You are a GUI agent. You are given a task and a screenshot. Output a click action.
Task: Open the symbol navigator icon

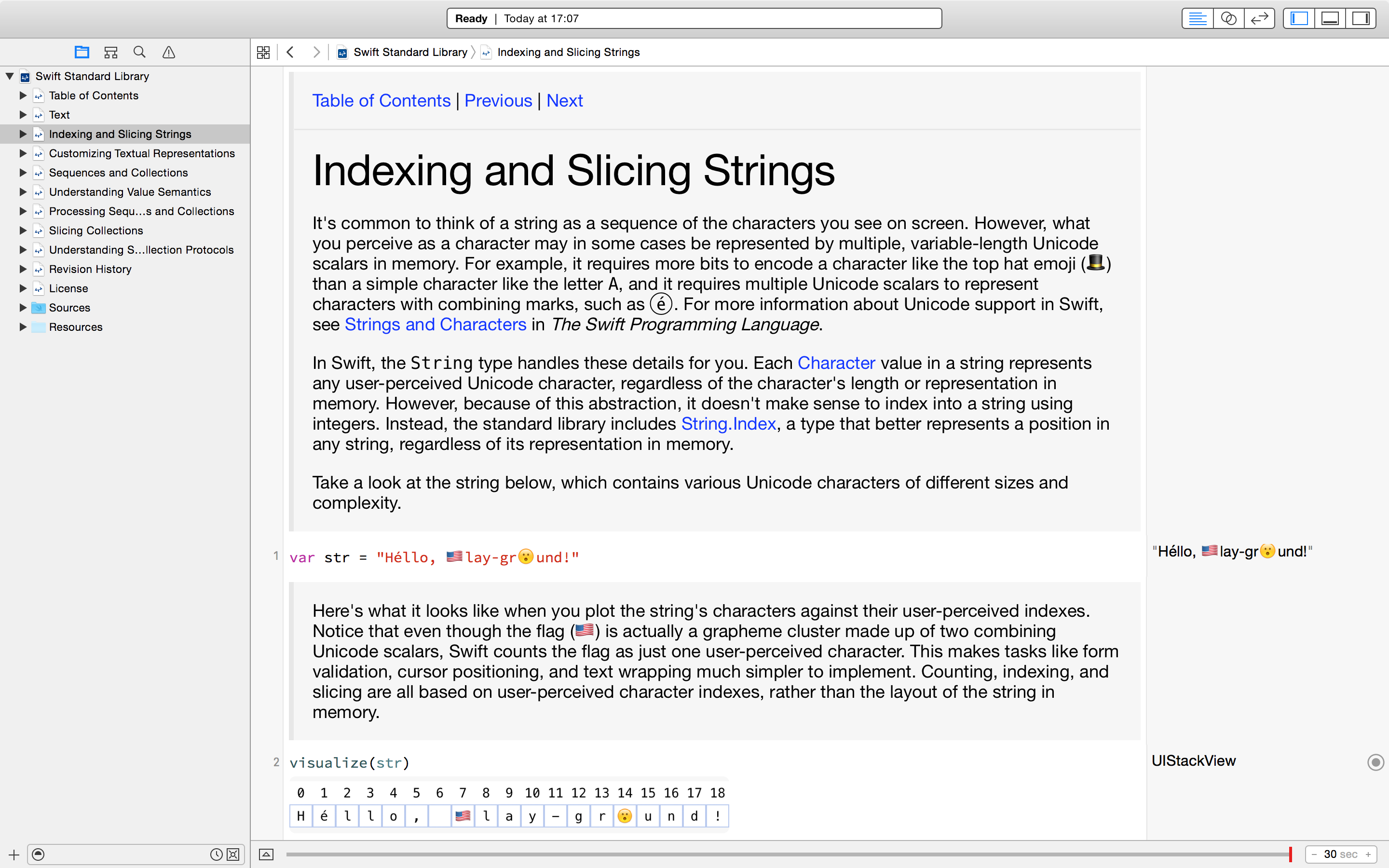coord(111,52)
